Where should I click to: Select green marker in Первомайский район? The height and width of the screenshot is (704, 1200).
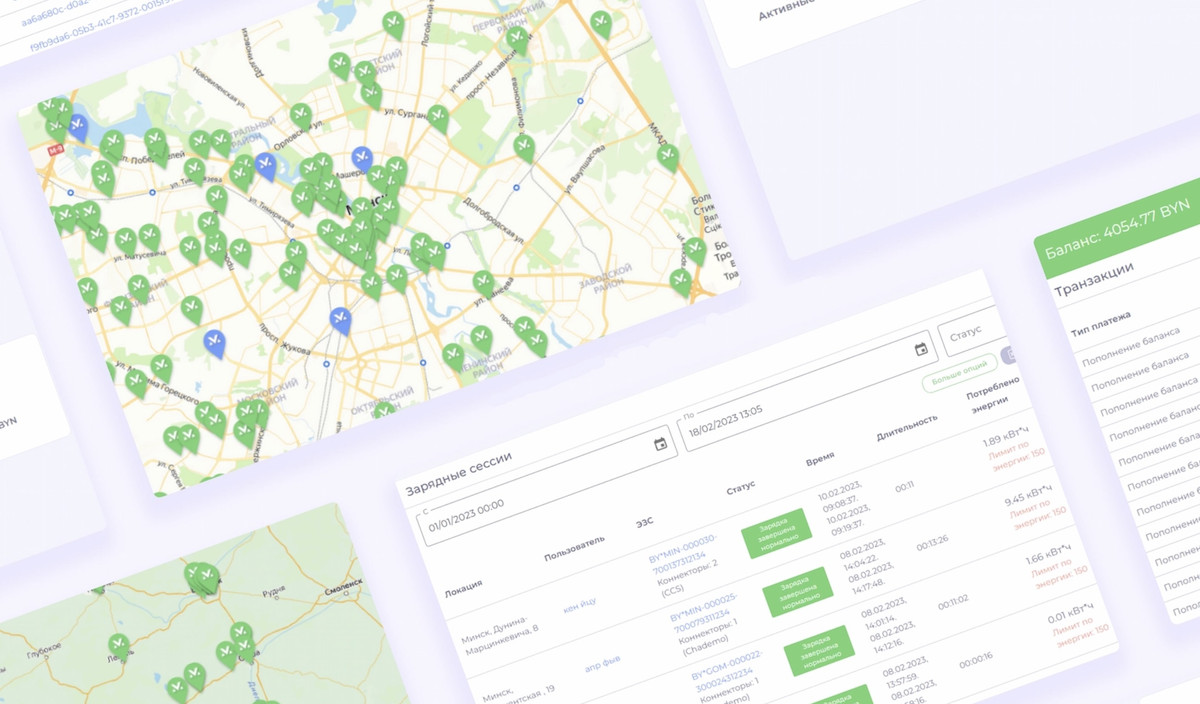click(x=516, y=40)
